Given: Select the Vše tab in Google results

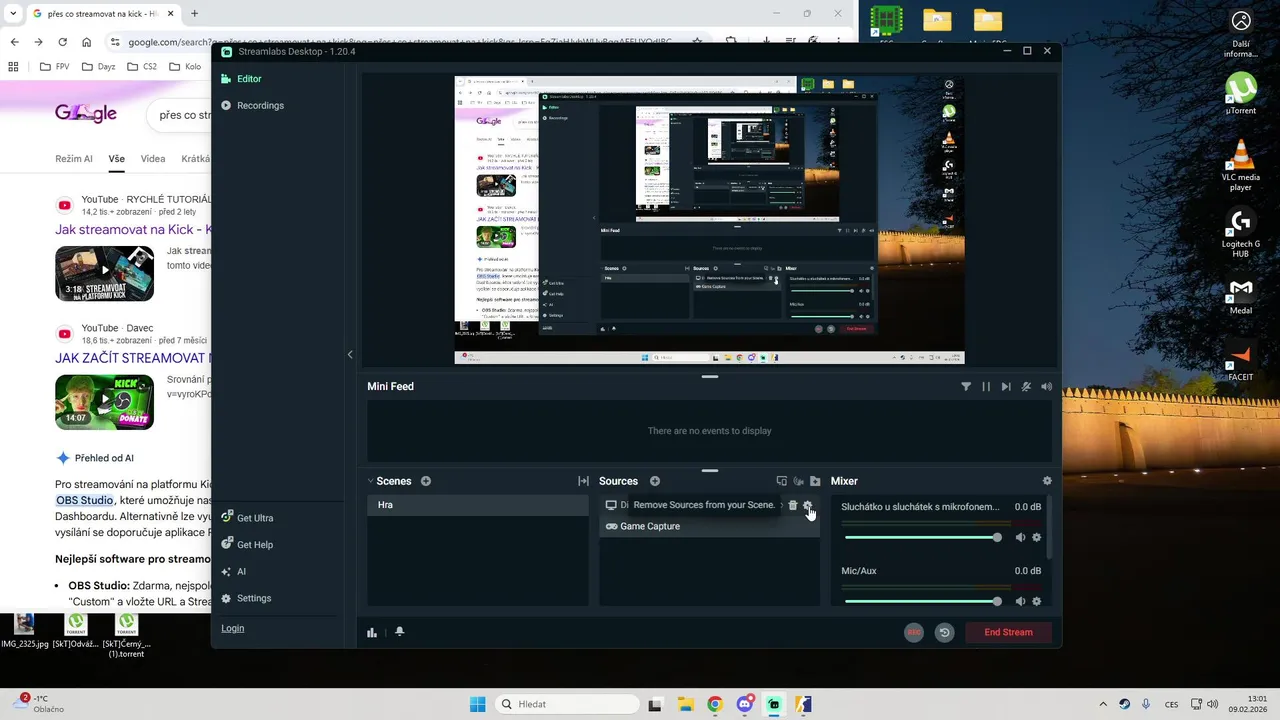Looking at the screenshot, I should tap(117, 159).
